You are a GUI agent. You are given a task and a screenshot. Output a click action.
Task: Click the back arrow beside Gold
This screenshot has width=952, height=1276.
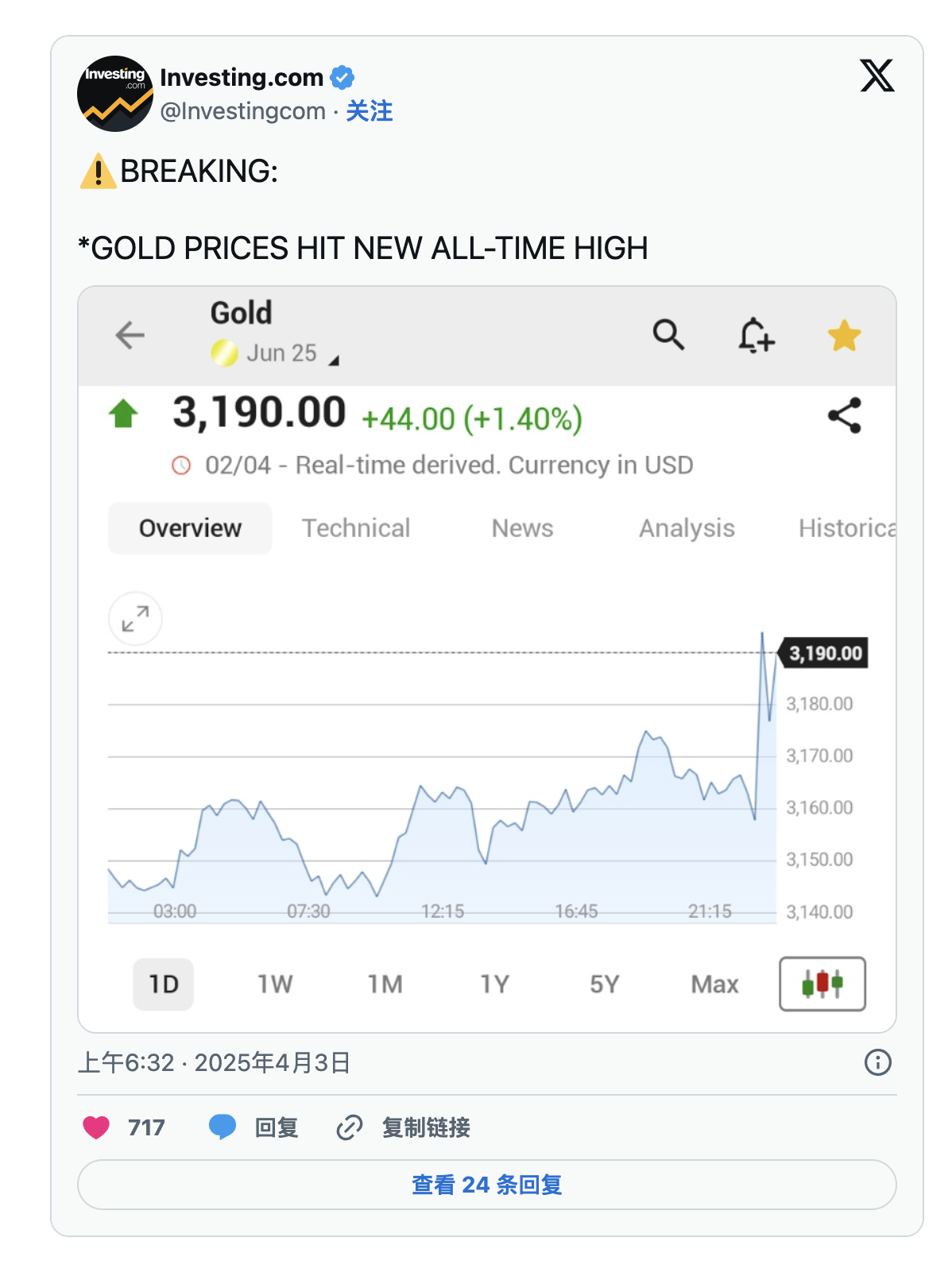[x=130, y=335]
